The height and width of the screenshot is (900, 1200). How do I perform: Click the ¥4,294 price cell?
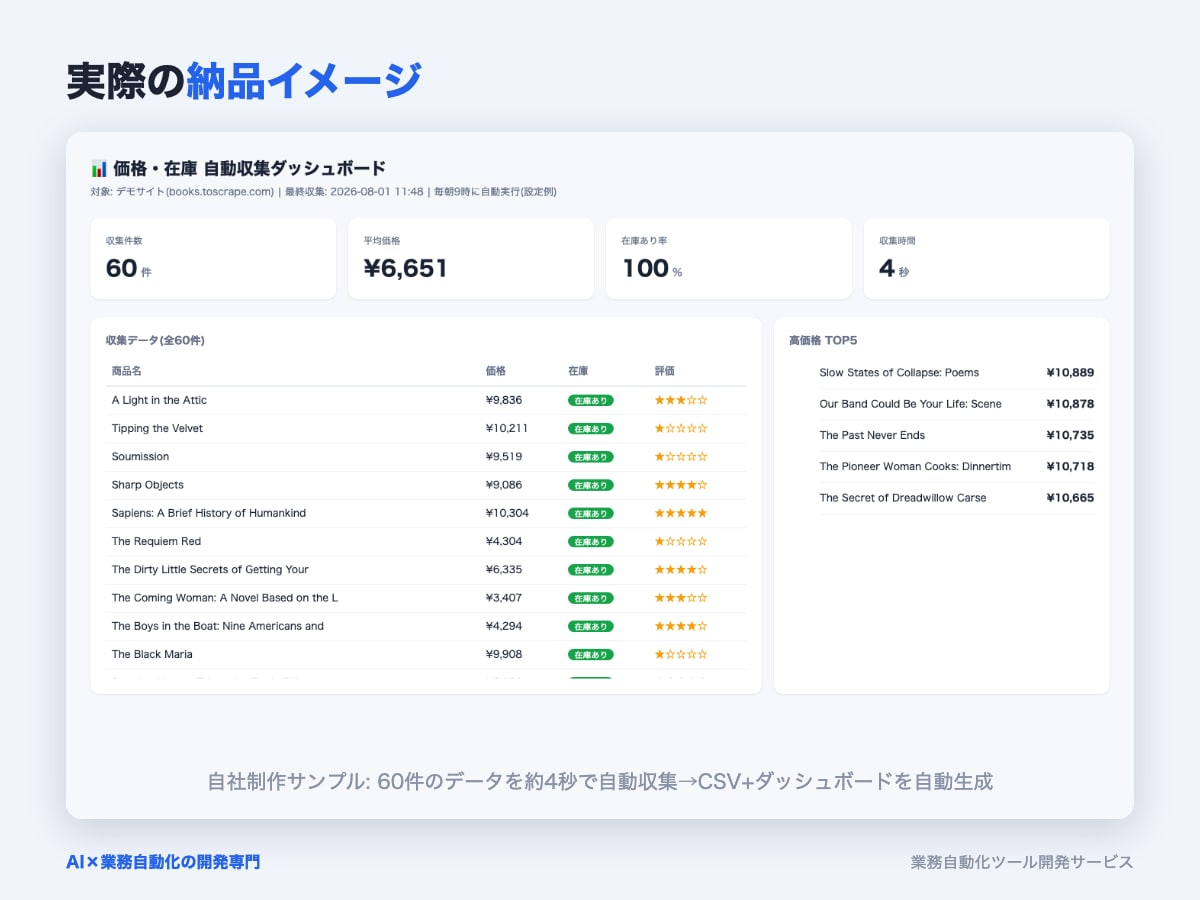tap(504, 626)
